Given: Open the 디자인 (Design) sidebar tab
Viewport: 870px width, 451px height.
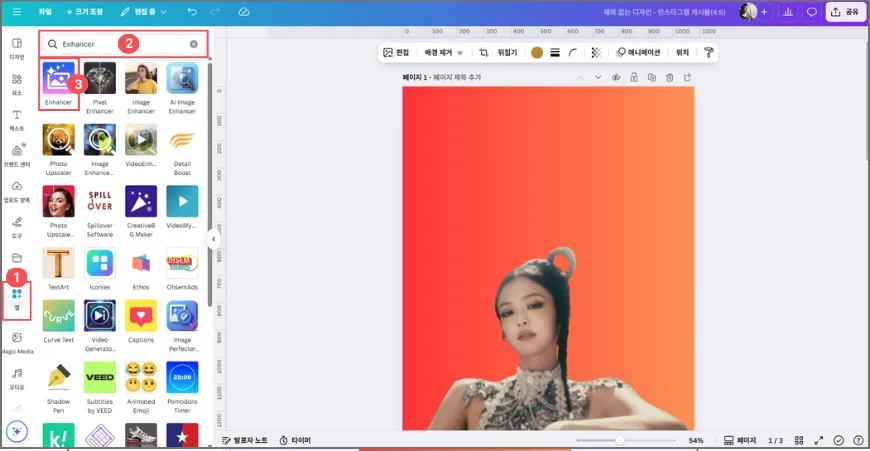Looking at the screenshot, I should [17, 48].
